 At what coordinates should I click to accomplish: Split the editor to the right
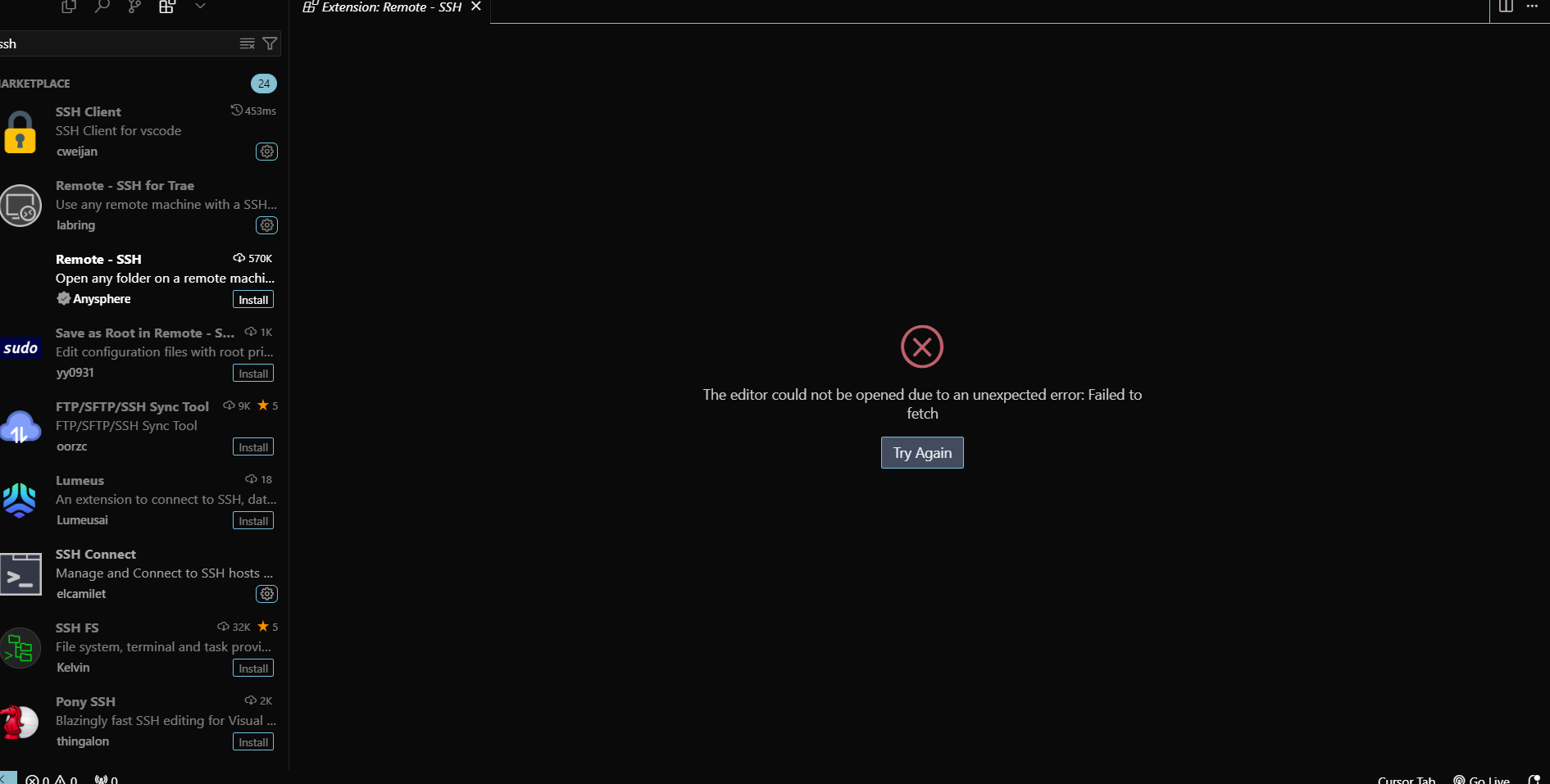tap(1506, 7)
